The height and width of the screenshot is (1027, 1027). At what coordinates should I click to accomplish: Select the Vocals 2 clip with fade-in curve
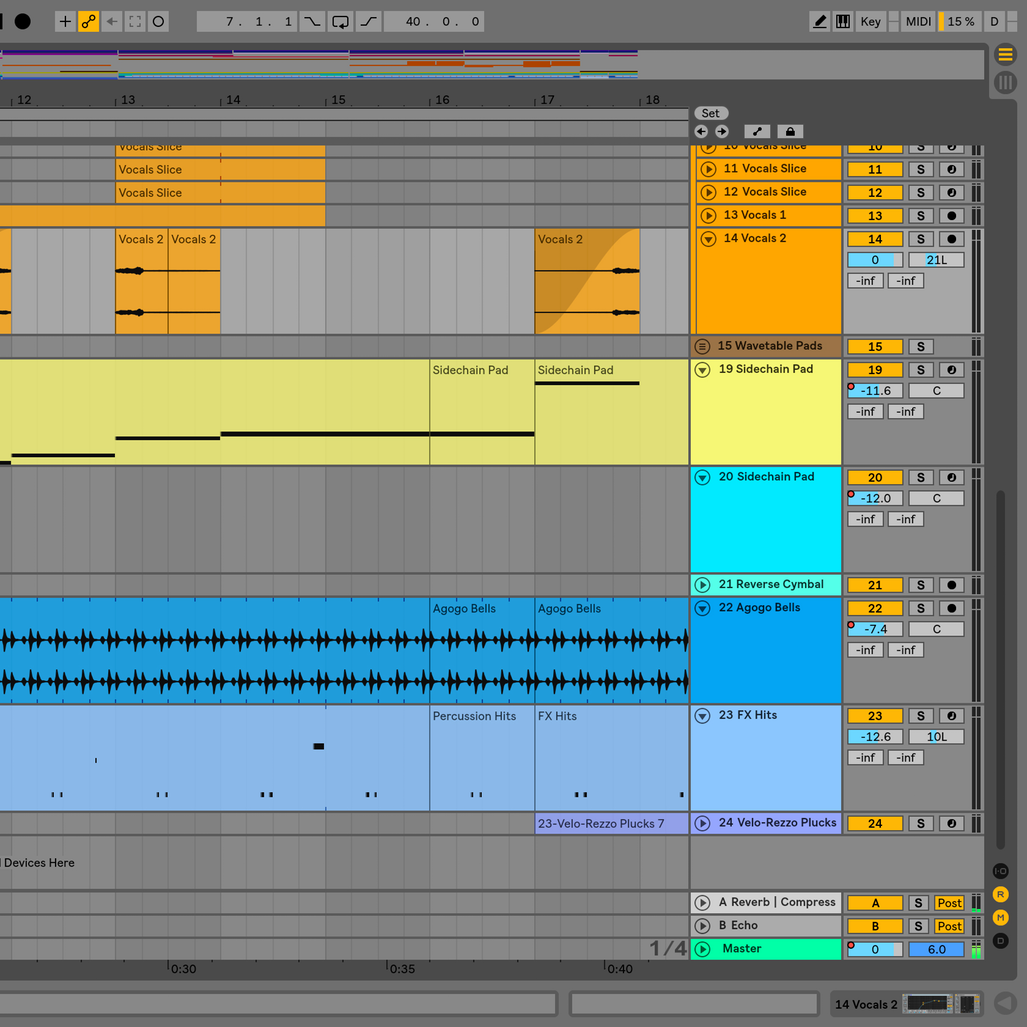[x=587, y=282]
